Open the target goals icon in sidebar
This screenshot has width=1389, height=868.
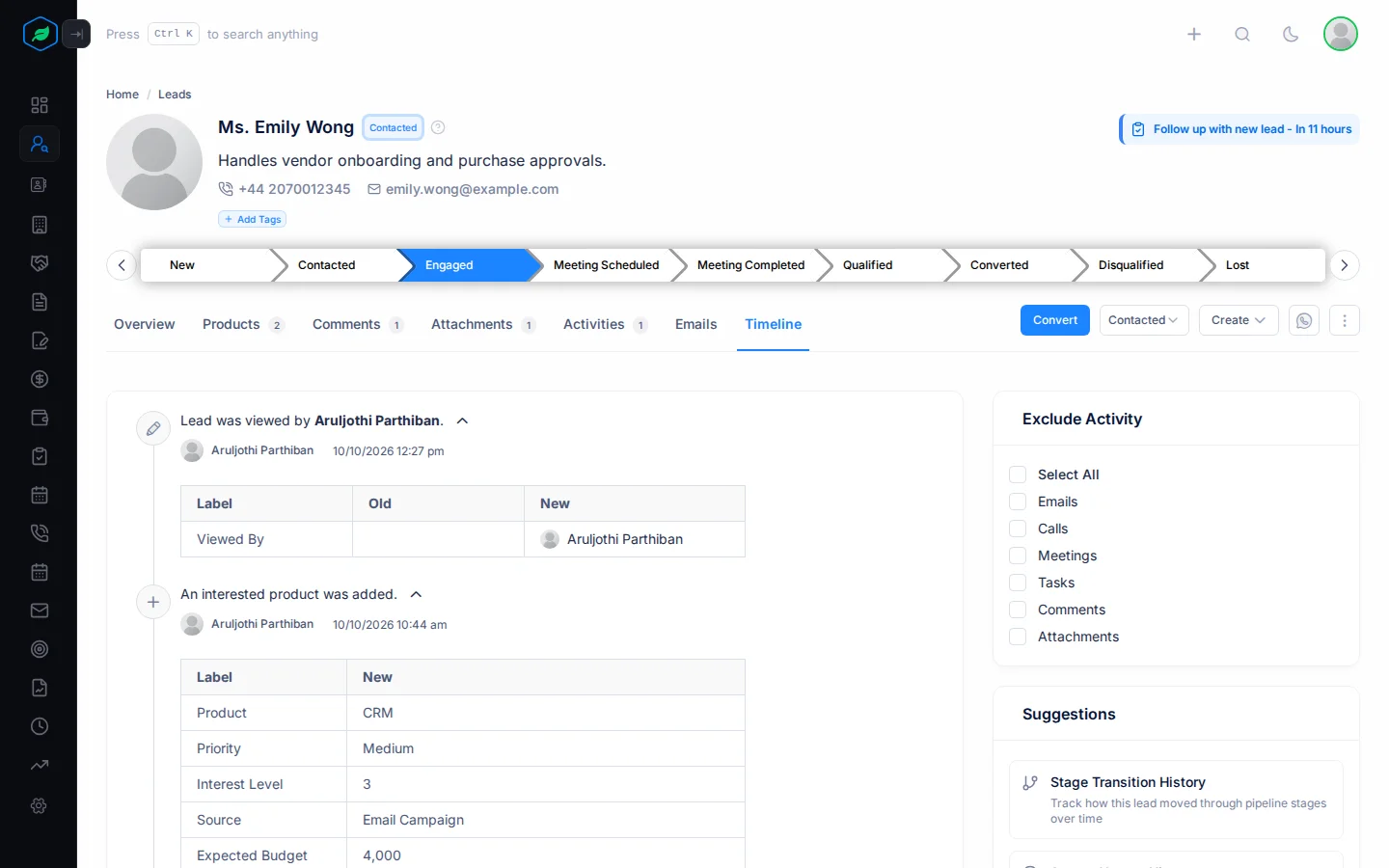[40, 649]
